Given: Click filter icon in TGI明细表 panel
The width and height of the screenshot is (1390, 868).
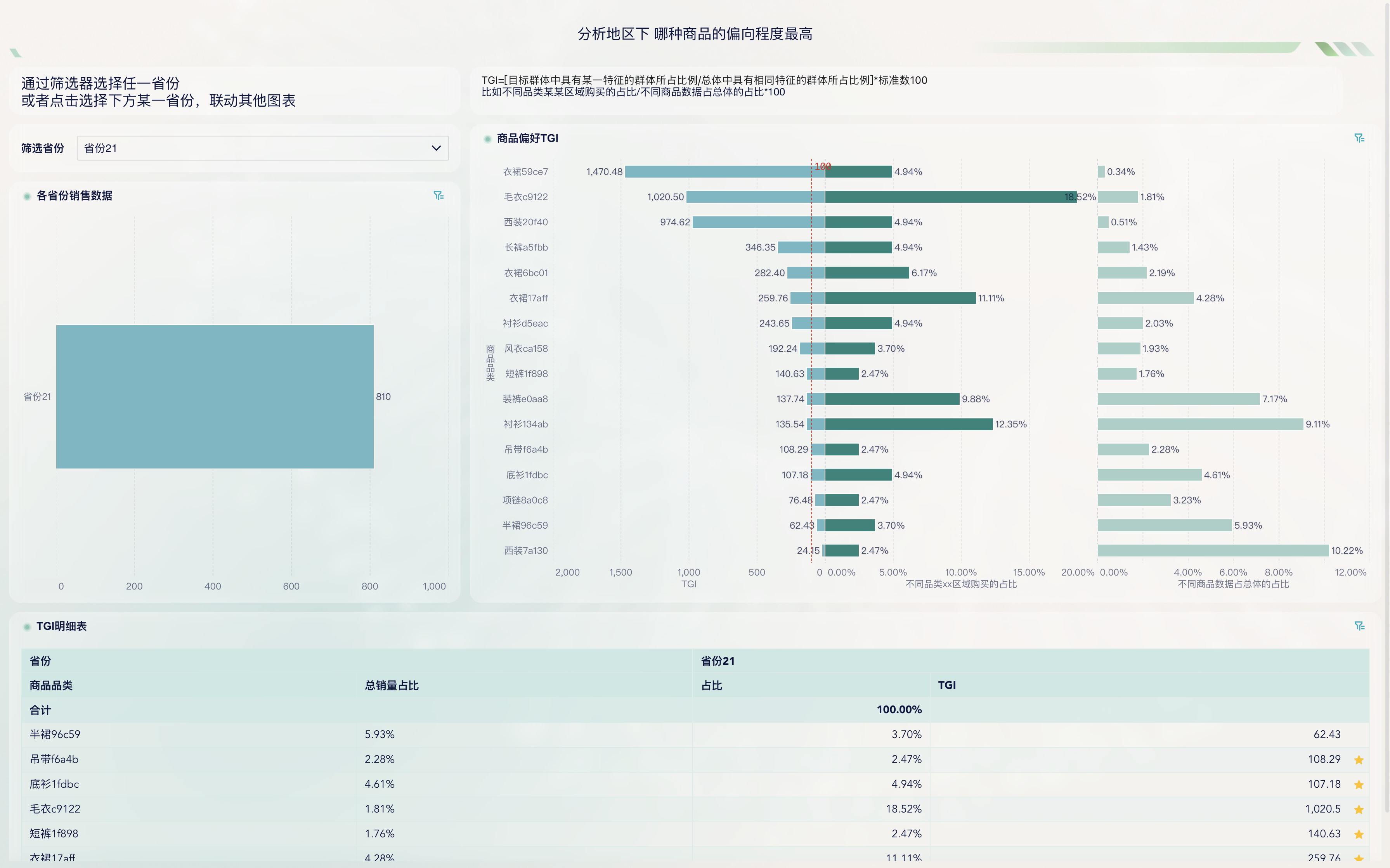Looking at the screenshot, I should coord(1359,626).
